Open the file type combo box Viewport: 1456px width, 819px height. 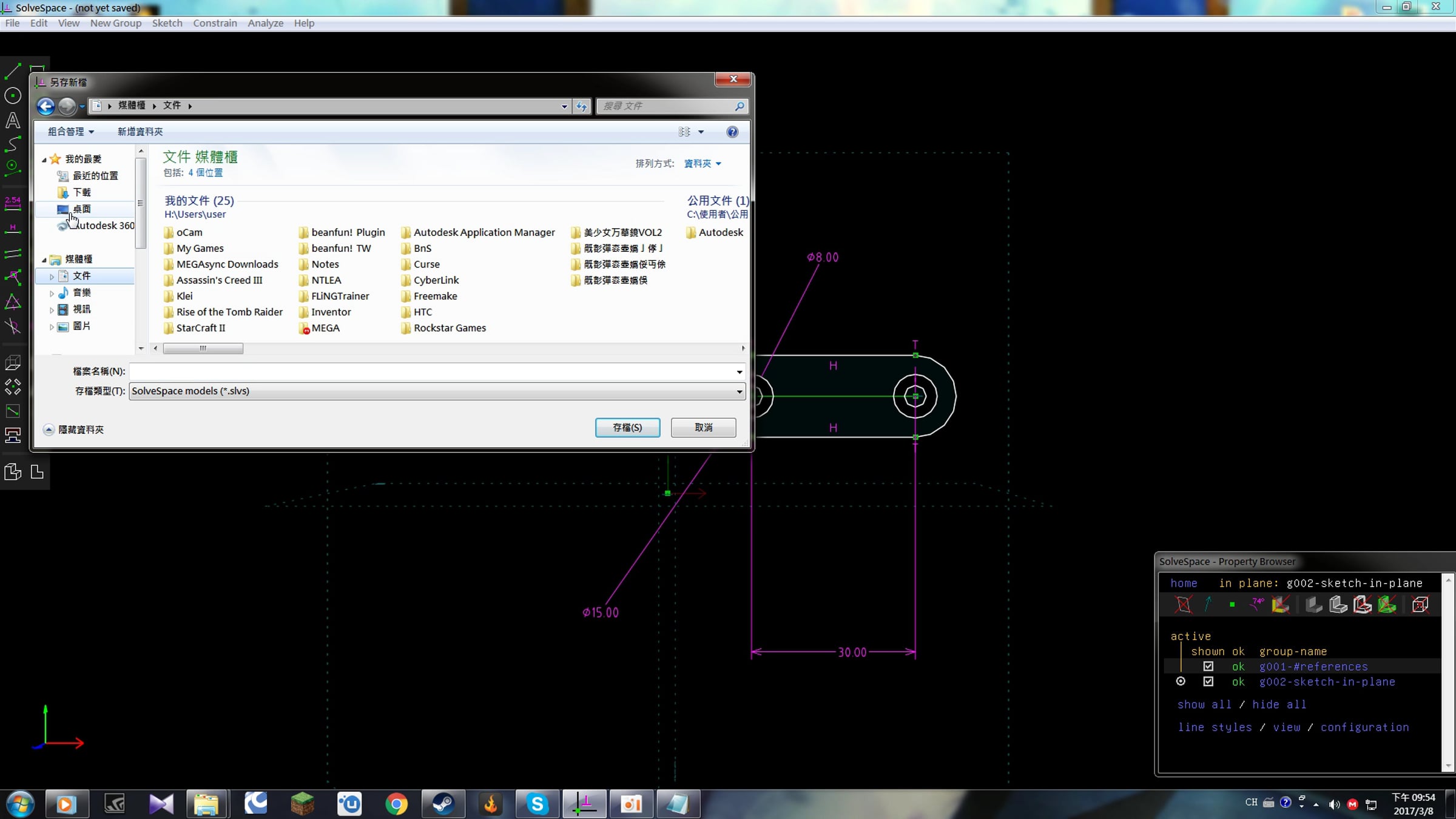437,391
